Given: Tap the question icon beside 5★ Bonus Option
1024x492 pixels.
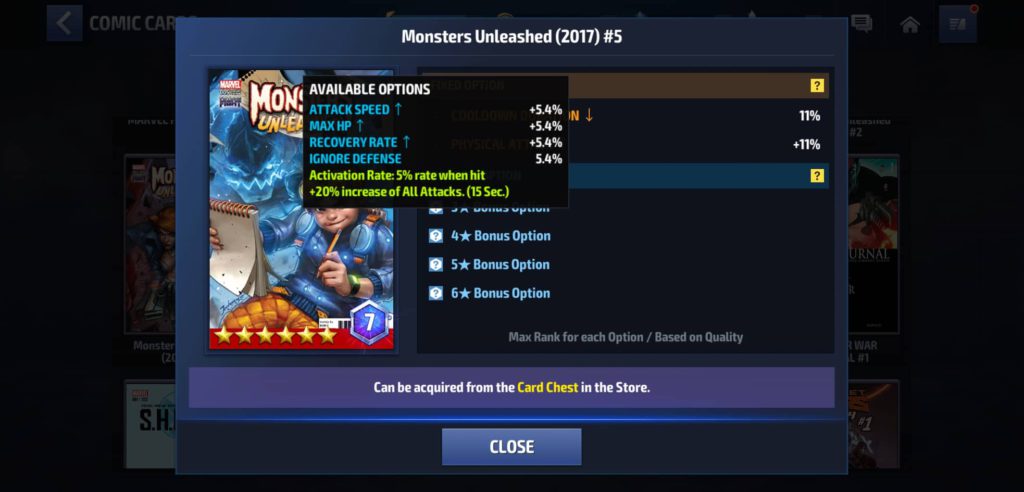Looking at the screenshot, I should coord(436,265).
